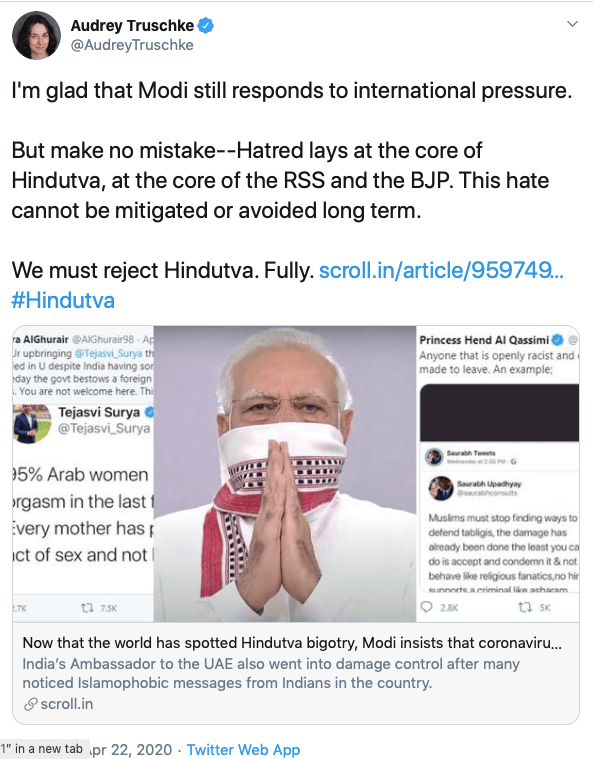This screenshot has height=759, width=593.
Task: Click the retweet icon showing 7.5K
Action: (x=88, y=607)
